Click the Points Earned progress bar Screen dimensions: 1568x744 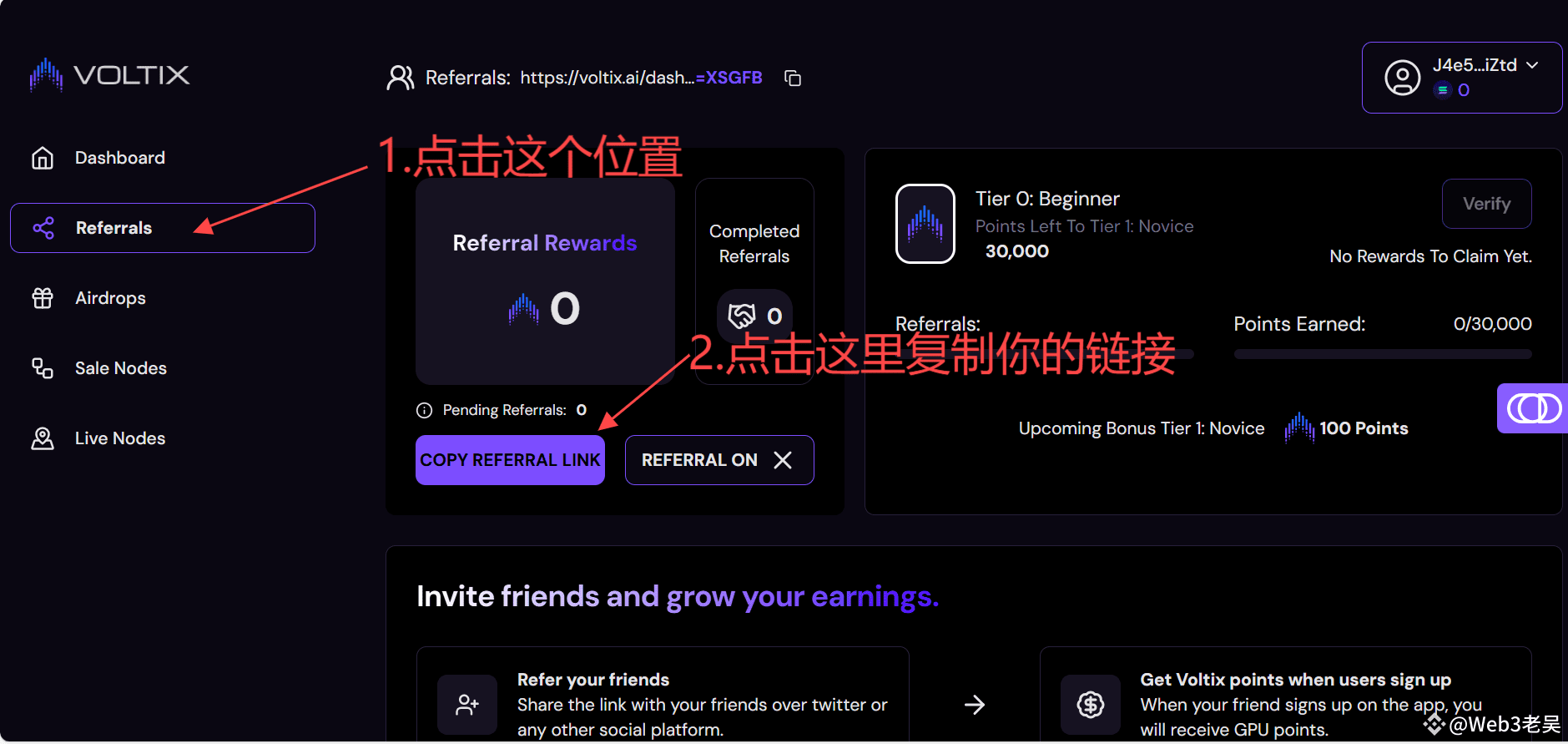point(1383,354)
